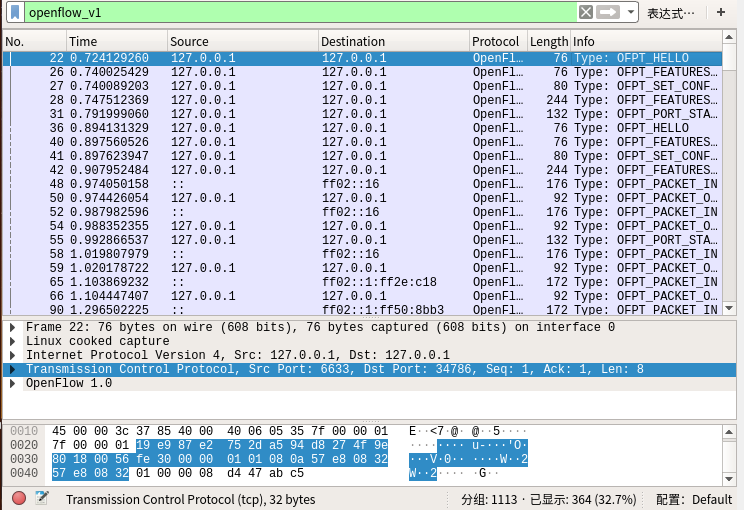Click the 分组: 1113 packet count status
The height and width of the screenshot is (510, 744).
click(489, 499)
